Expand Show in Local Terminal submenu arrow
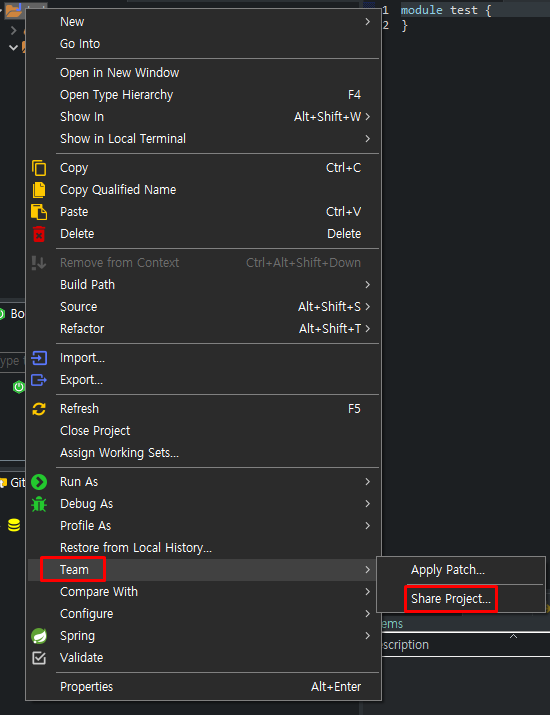The image size is (550, 715). coord(368,139)
